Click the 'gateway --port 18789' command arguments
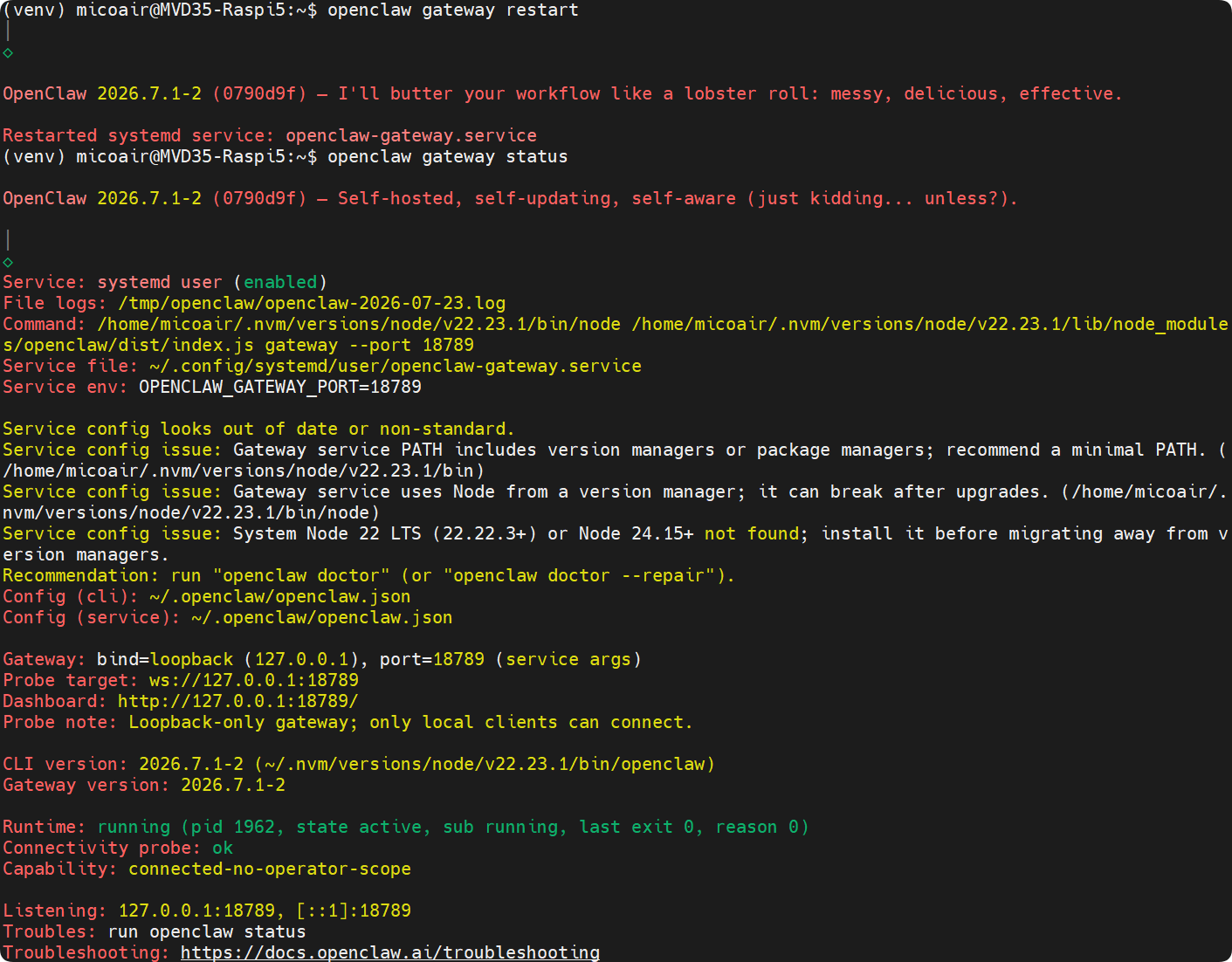 click(x=369, y=345)
